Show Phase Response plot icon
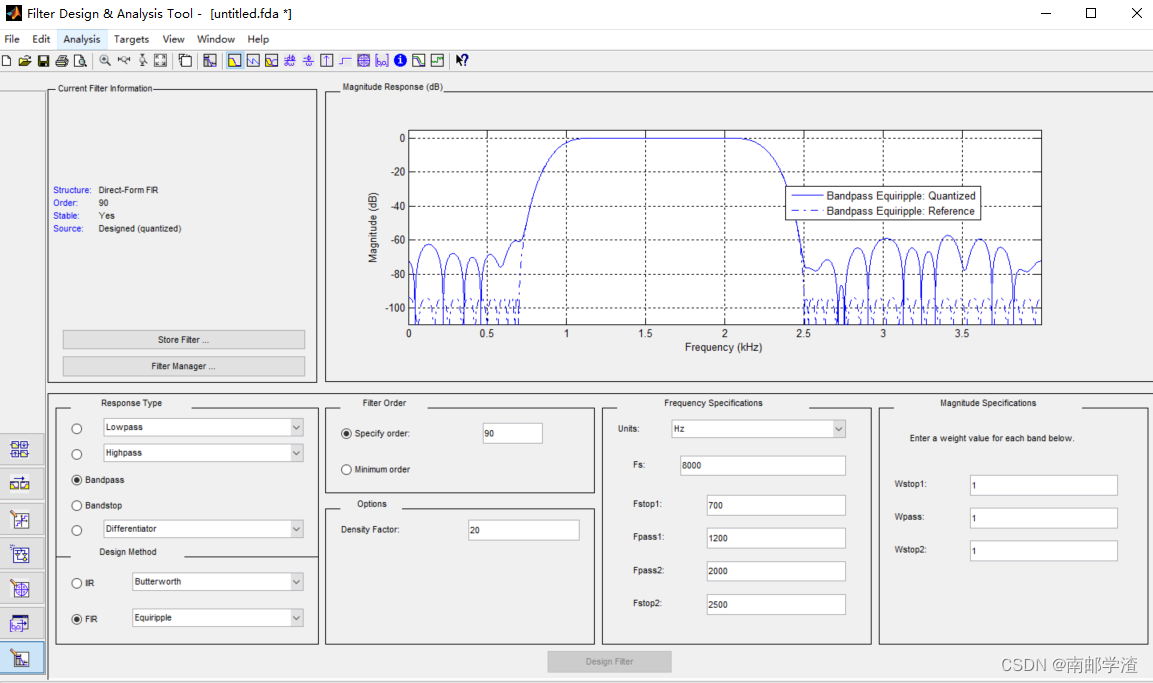Viewport: 1153px width, 683px height. 253,60
